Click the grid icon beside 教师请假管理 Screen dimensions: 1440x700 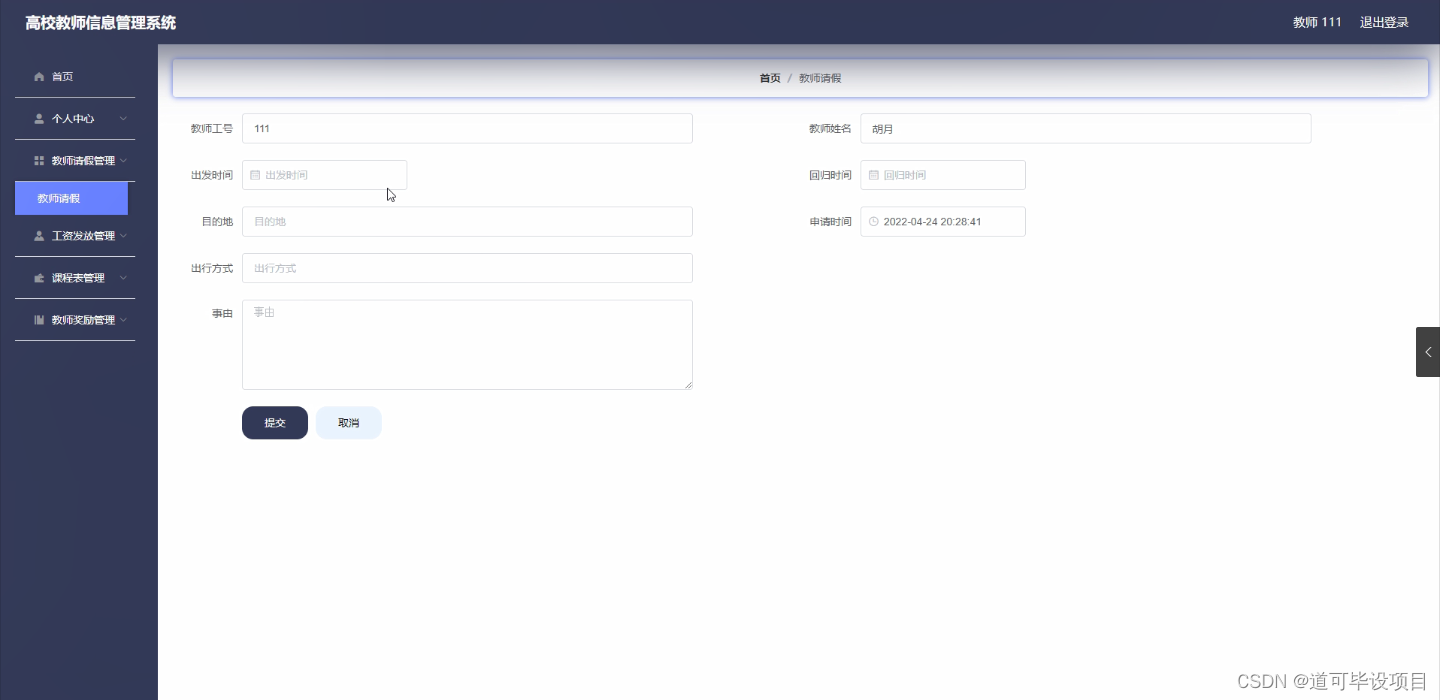tap(39, 160)
